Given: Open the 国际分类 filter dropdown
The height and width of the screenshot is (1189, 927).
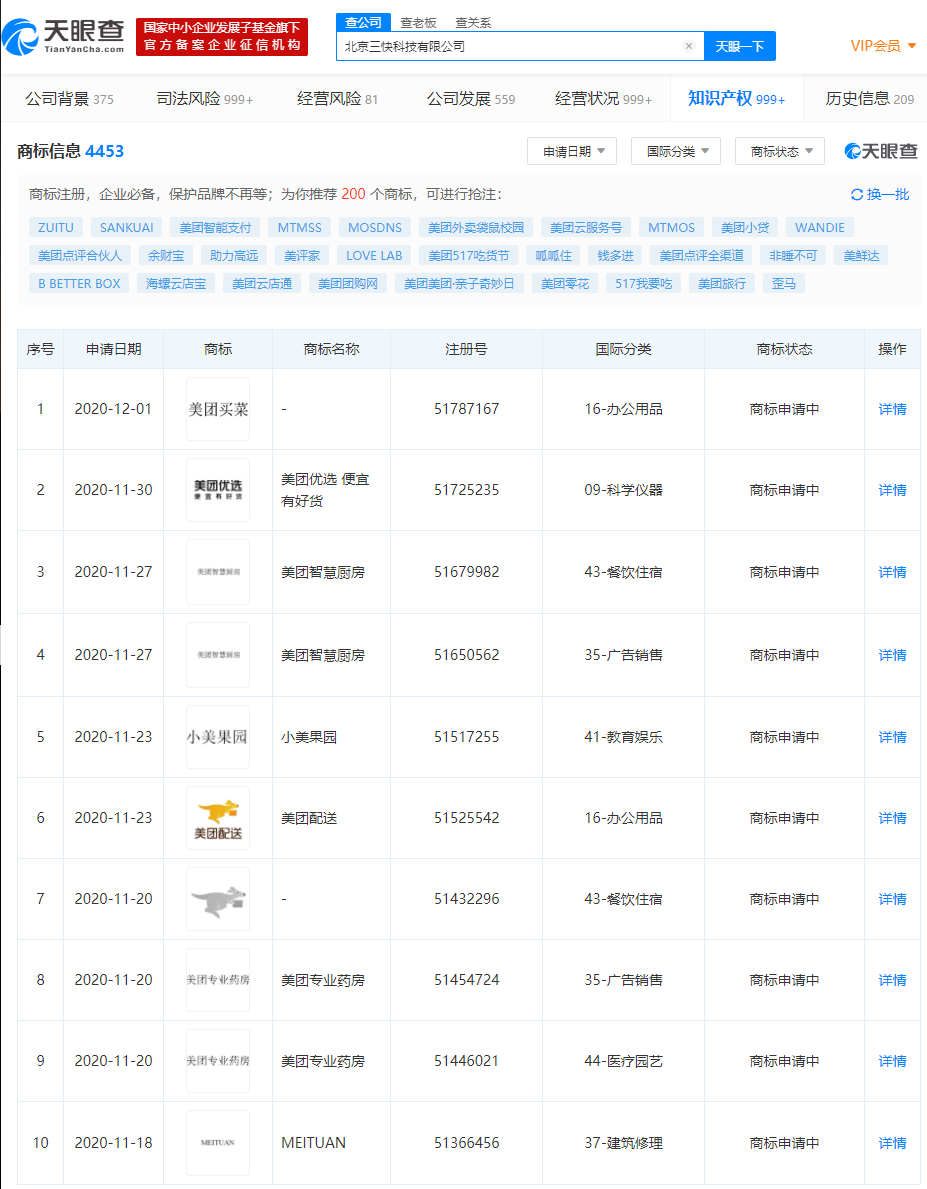Looking at the screenshot, I should (x=676, y=152).
